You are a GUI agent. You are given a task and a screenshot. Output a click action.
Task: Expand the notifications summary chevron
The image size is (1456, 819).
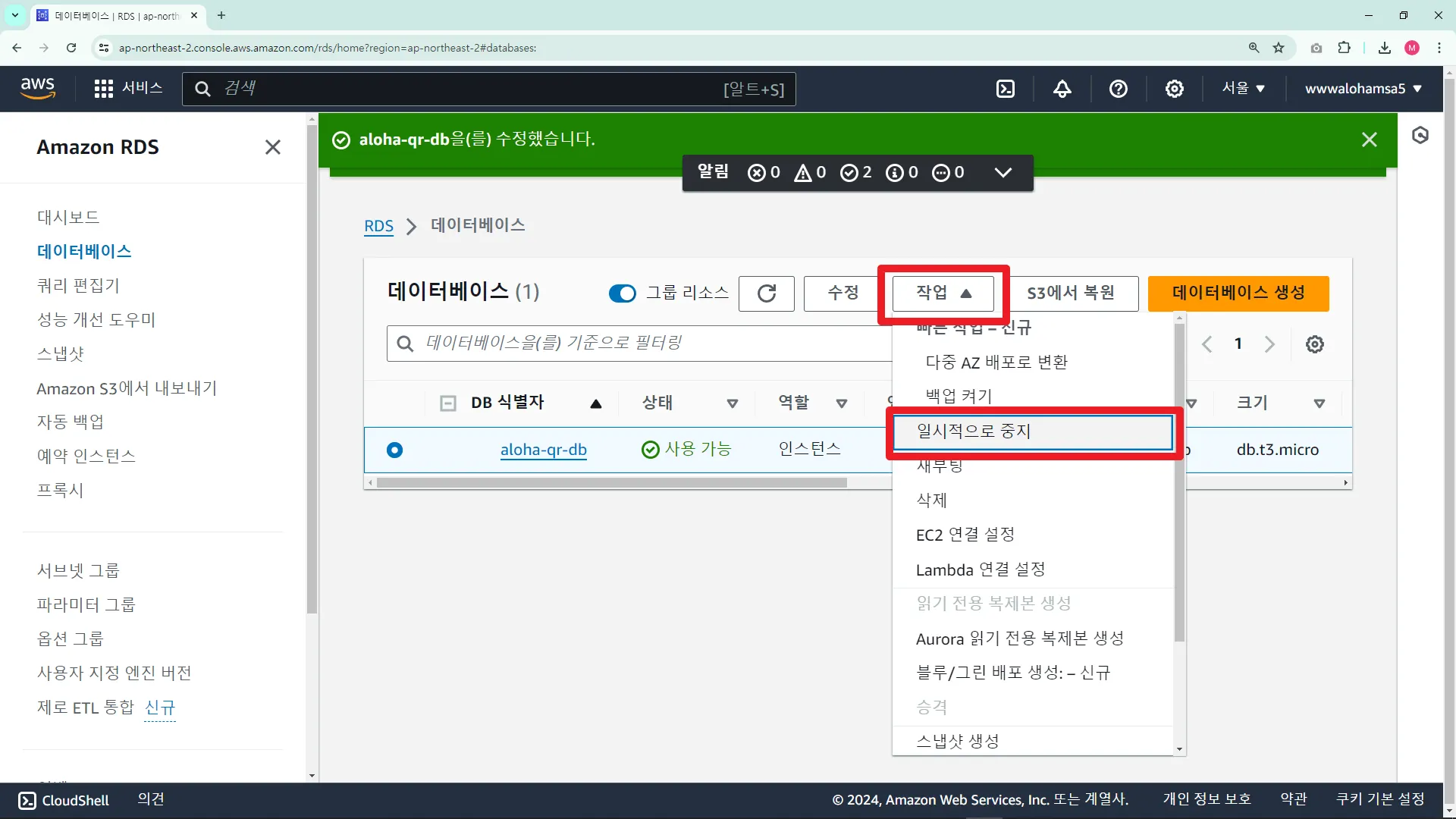pos(1003,173)
